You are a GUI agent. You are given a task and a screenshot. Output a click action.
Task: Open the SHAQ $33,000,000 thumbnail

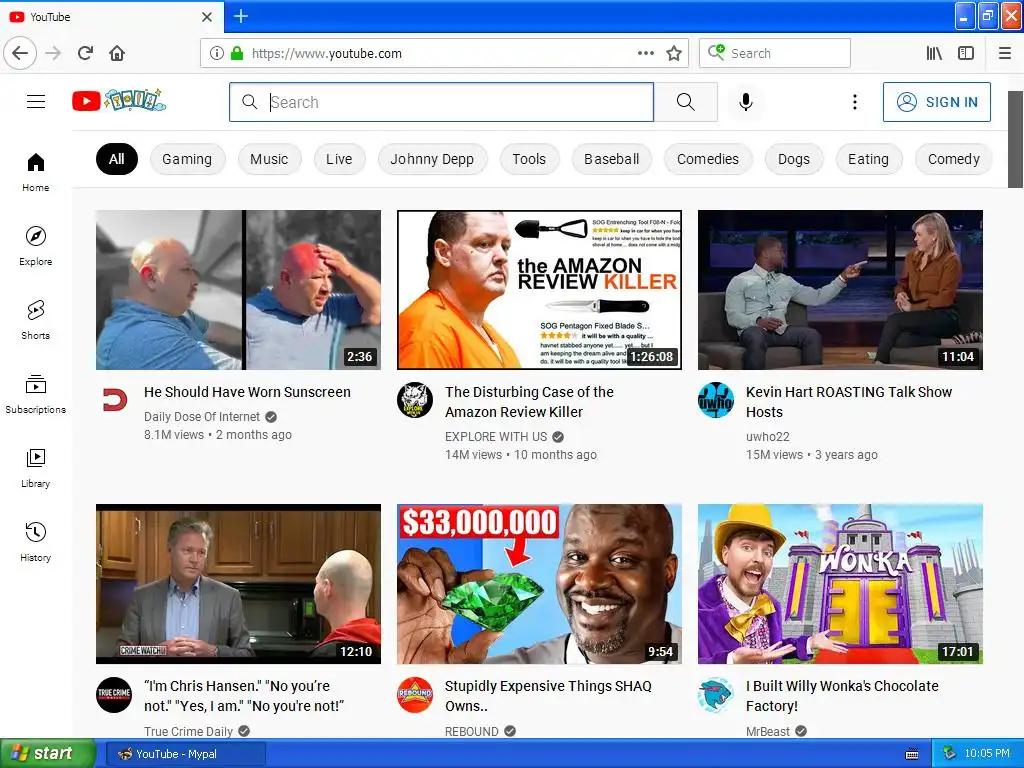point(539,584)
